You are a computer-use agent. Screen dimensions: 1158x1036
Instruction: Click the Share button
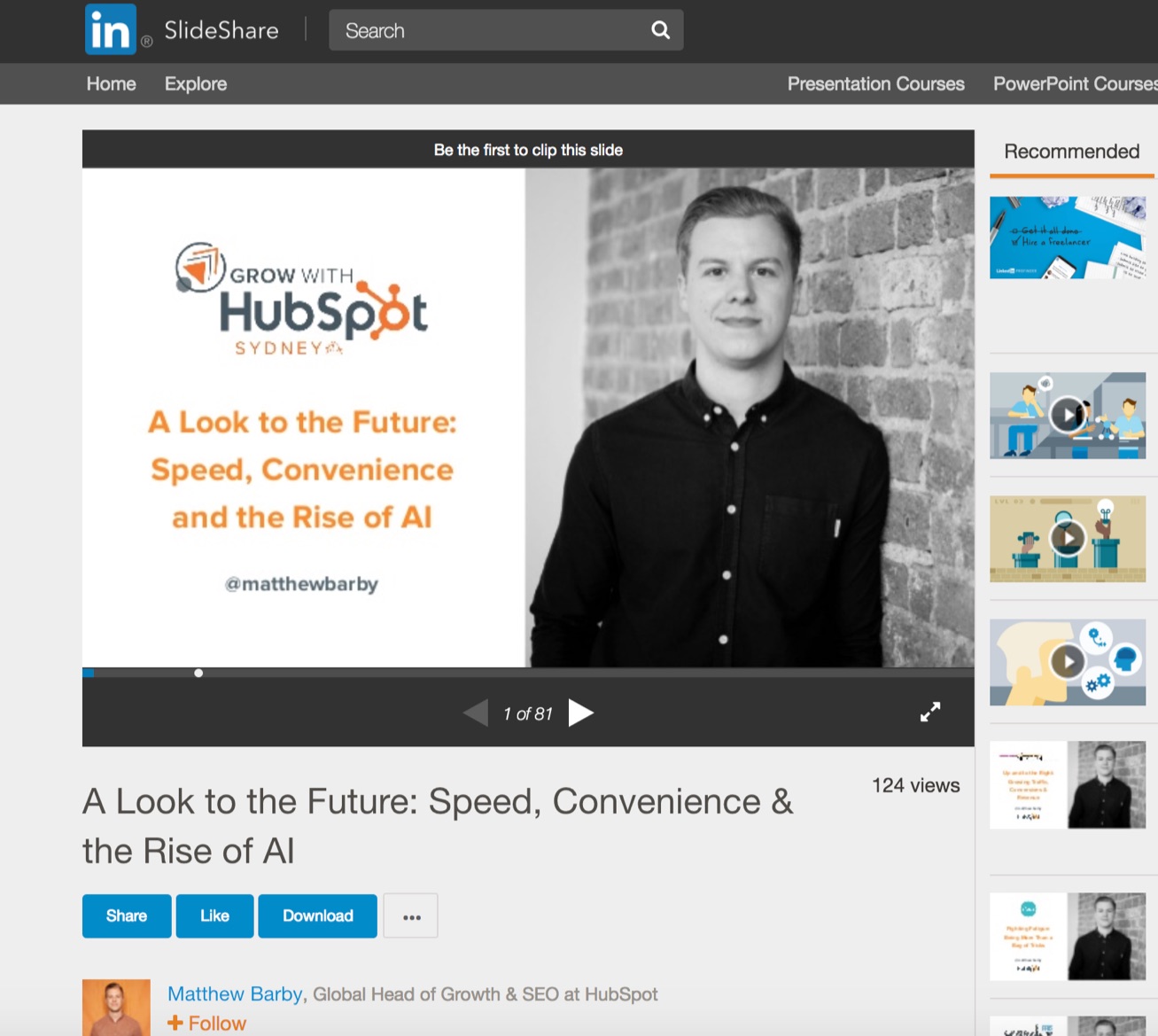tap(127, 915)
